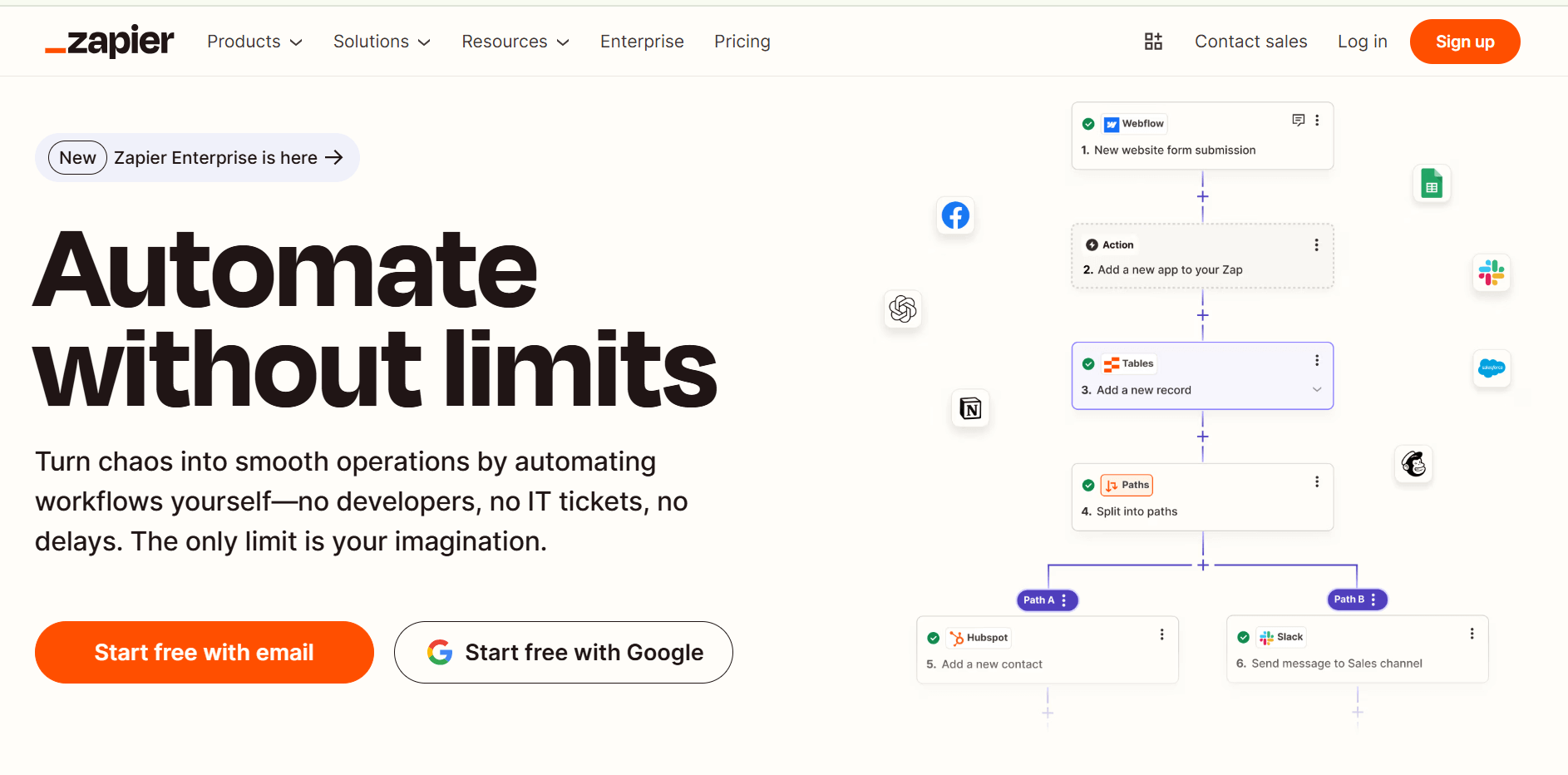Click the Mailchimp app icon

[x=1413, y=463]
